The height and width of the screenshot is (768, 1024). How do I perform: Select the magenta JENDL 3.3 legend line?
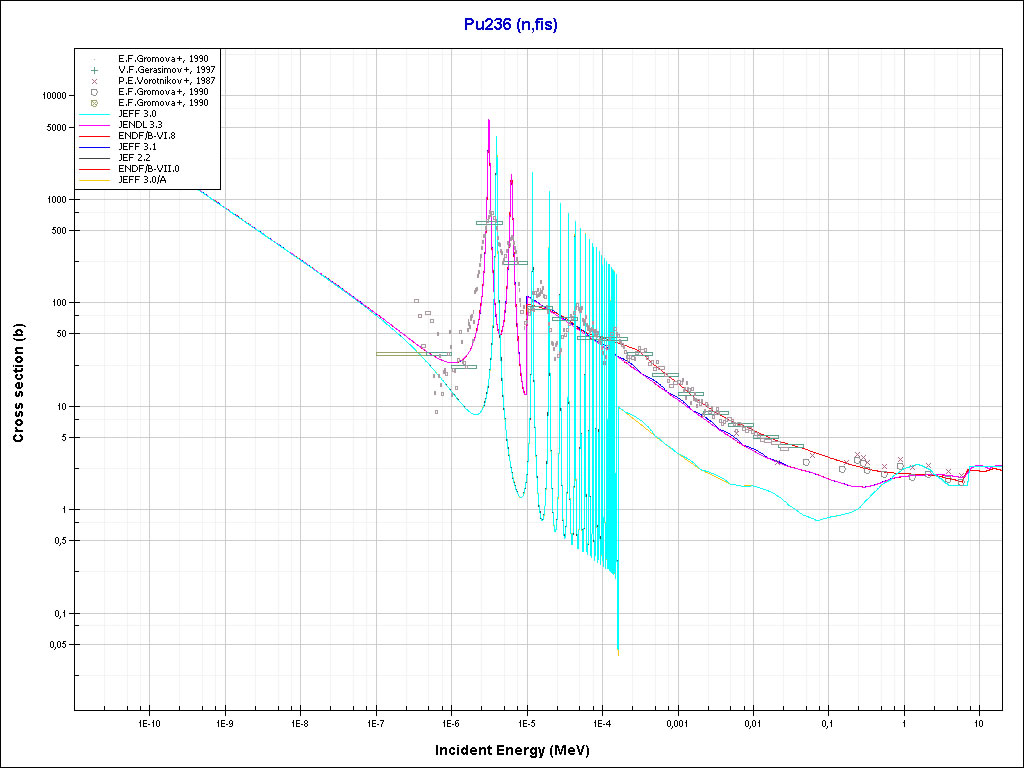93,125
